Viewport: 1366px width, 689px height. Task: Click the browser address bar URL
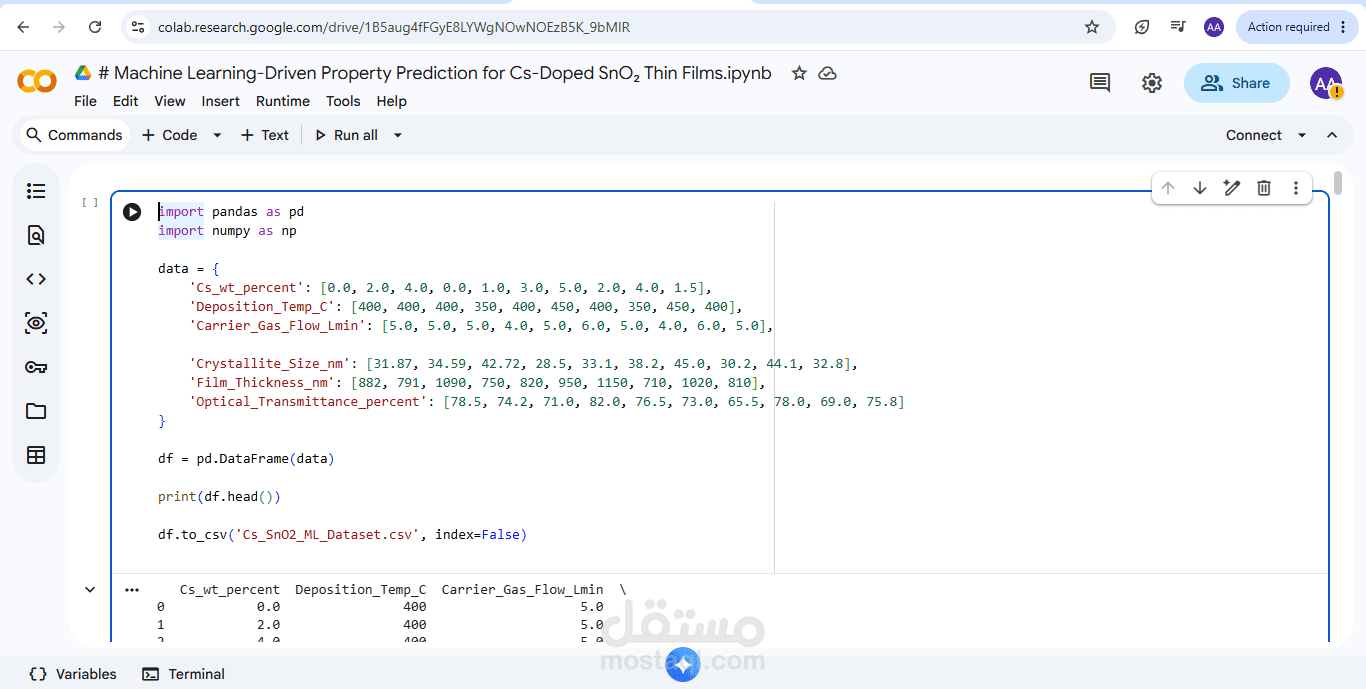394,27
